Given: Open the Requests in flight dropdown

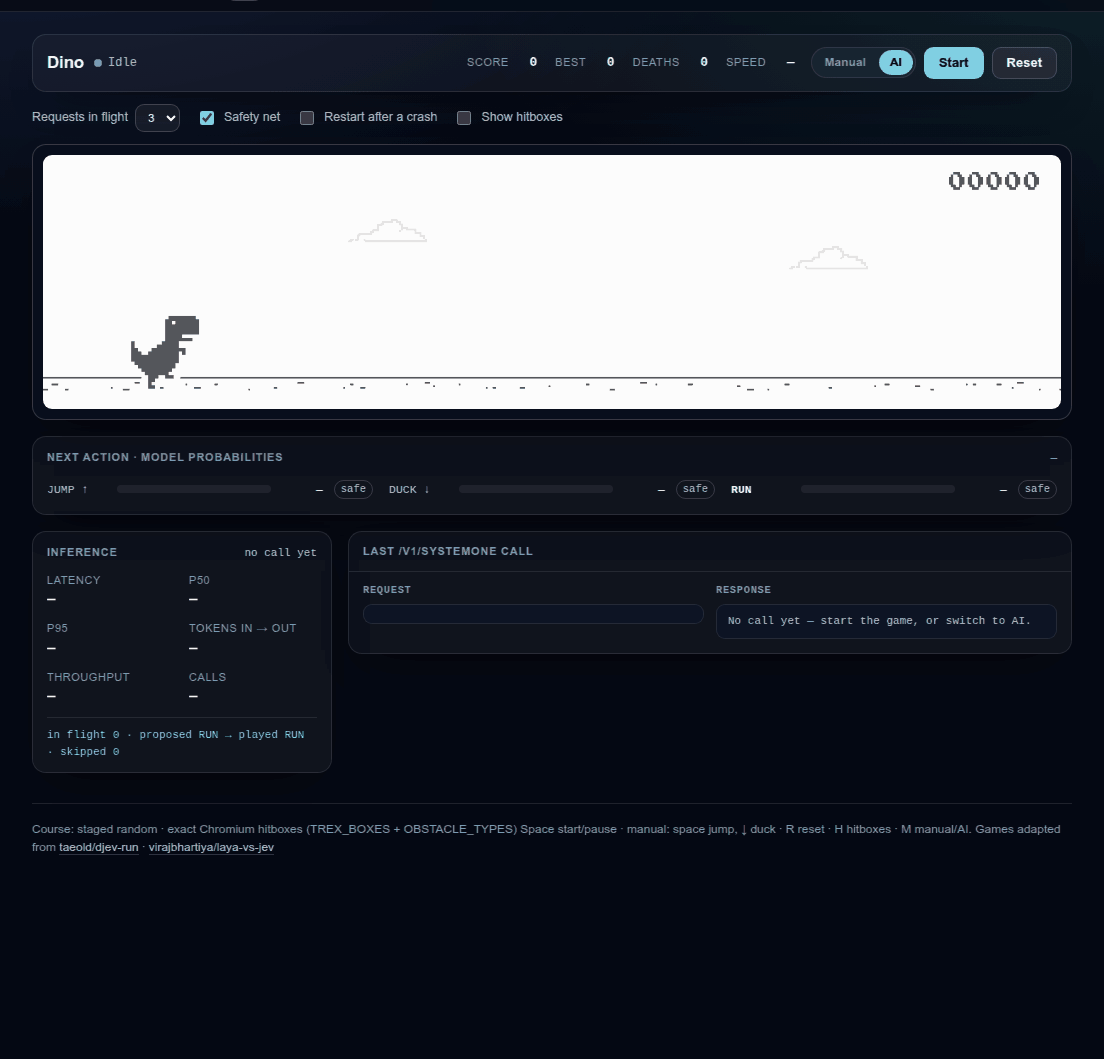Looking at the screenshot, I should (157, 118).
